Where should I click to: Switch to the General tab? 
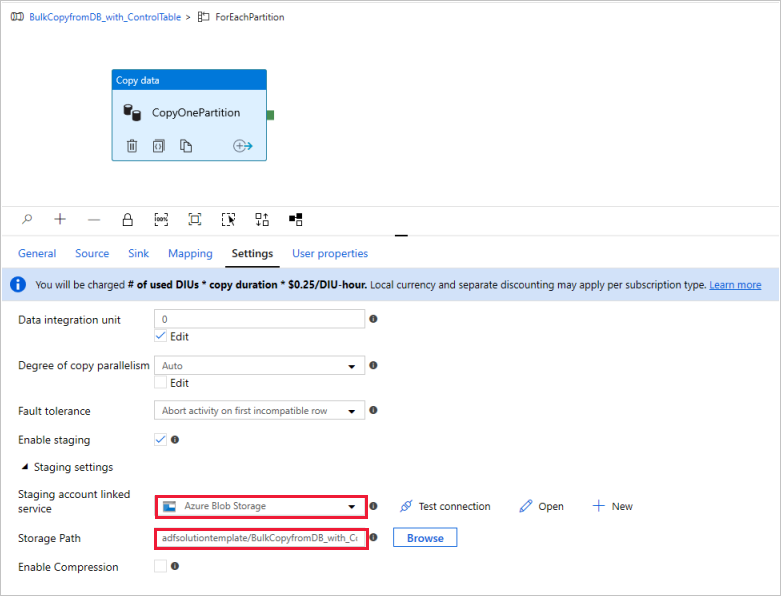[x=37, y=253]
